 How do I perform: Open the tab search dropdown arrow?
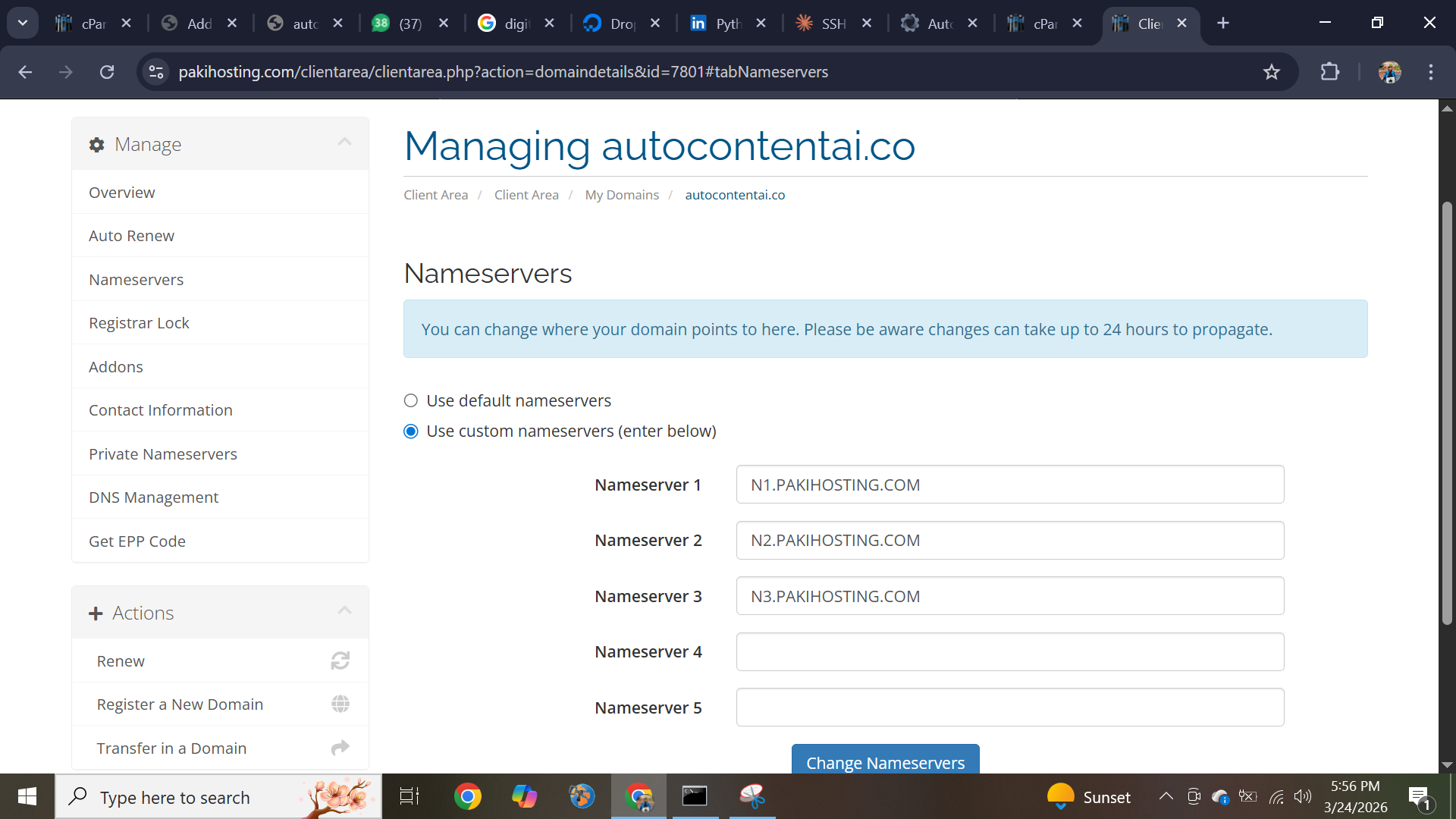coord(23,23)
